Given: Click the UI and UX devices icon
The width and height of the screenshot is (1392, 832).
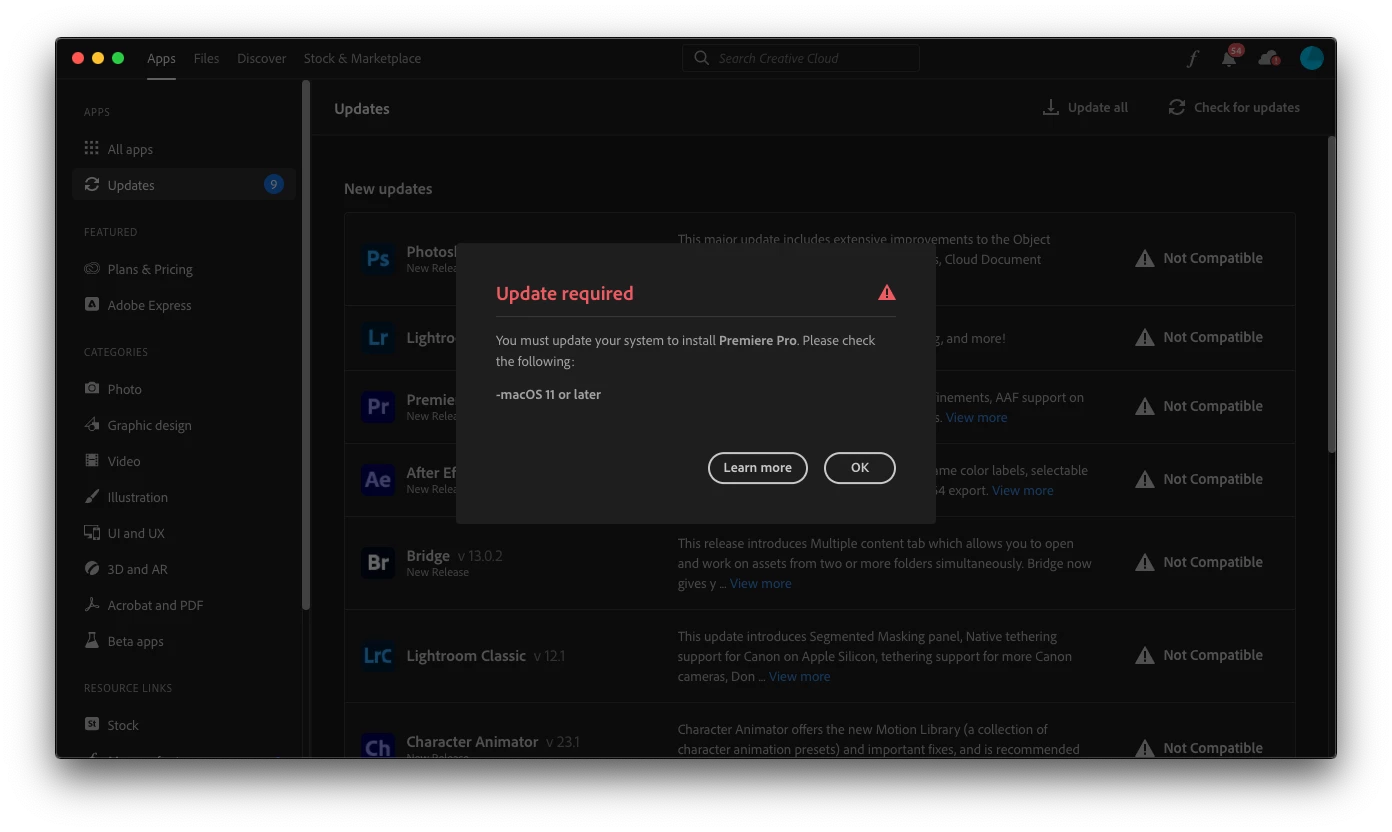Looking at the screenshot, I should (x=92, y=532).
